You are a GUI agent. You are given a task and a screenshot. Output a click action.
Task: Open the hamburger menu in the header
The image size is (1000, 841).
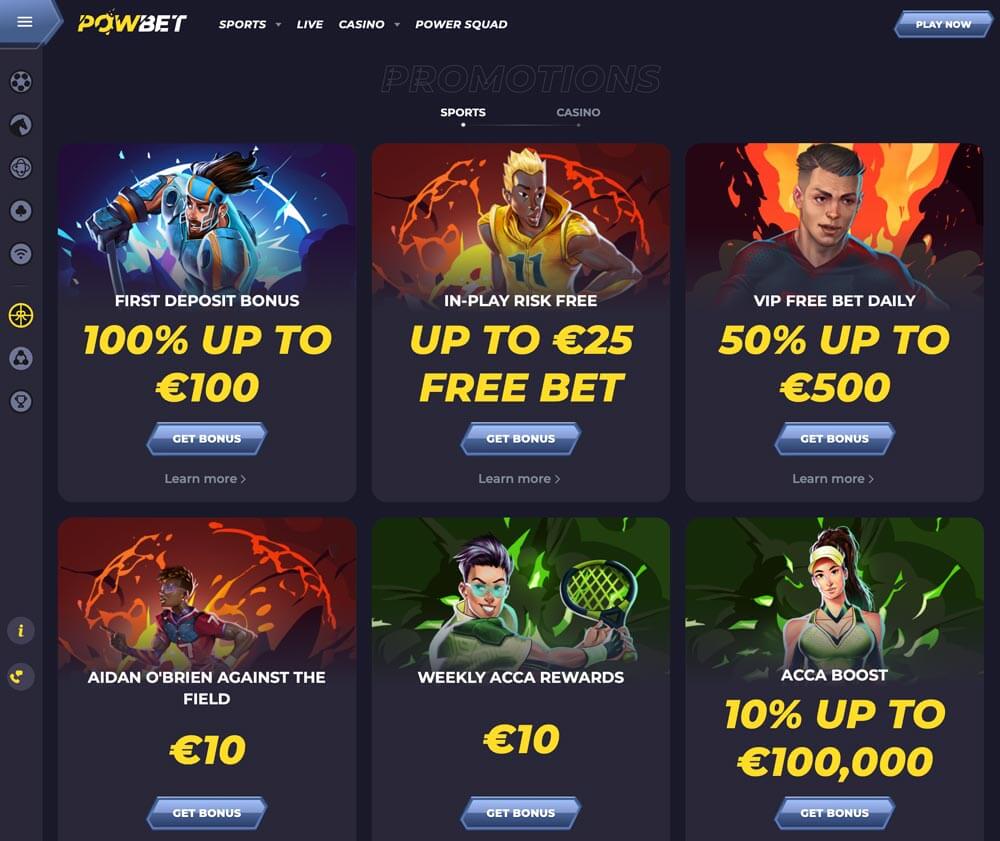[x=25, y=22]
